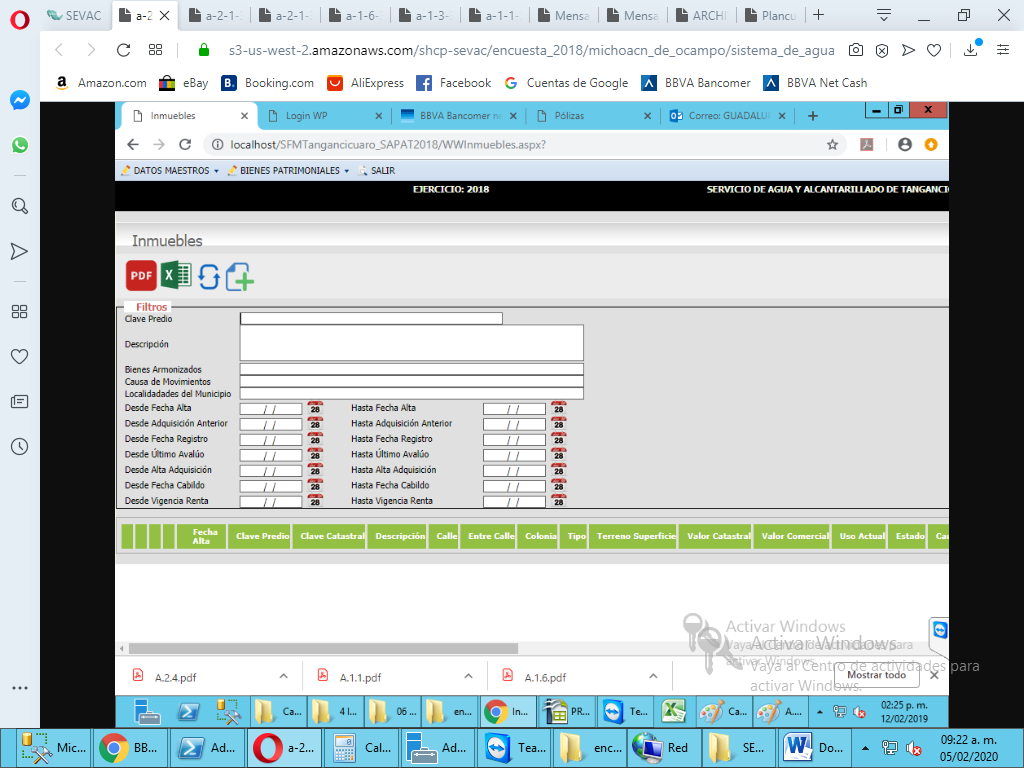The width and height of the screenshot is (1024, 768).
Task: Open the Cuentas de Google bookmark
Action: tap(566, 83)
